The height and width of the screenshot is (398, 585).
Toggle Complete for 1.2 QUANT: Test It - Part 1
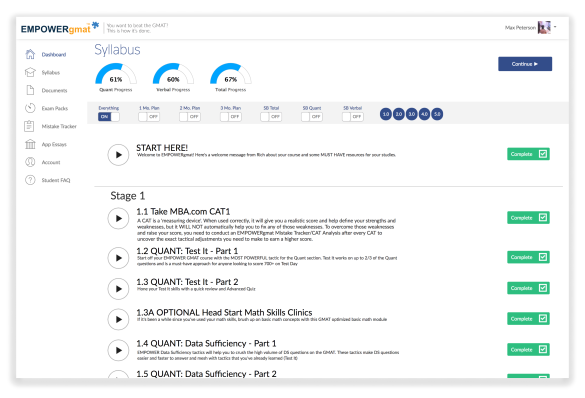coord(543,257)
